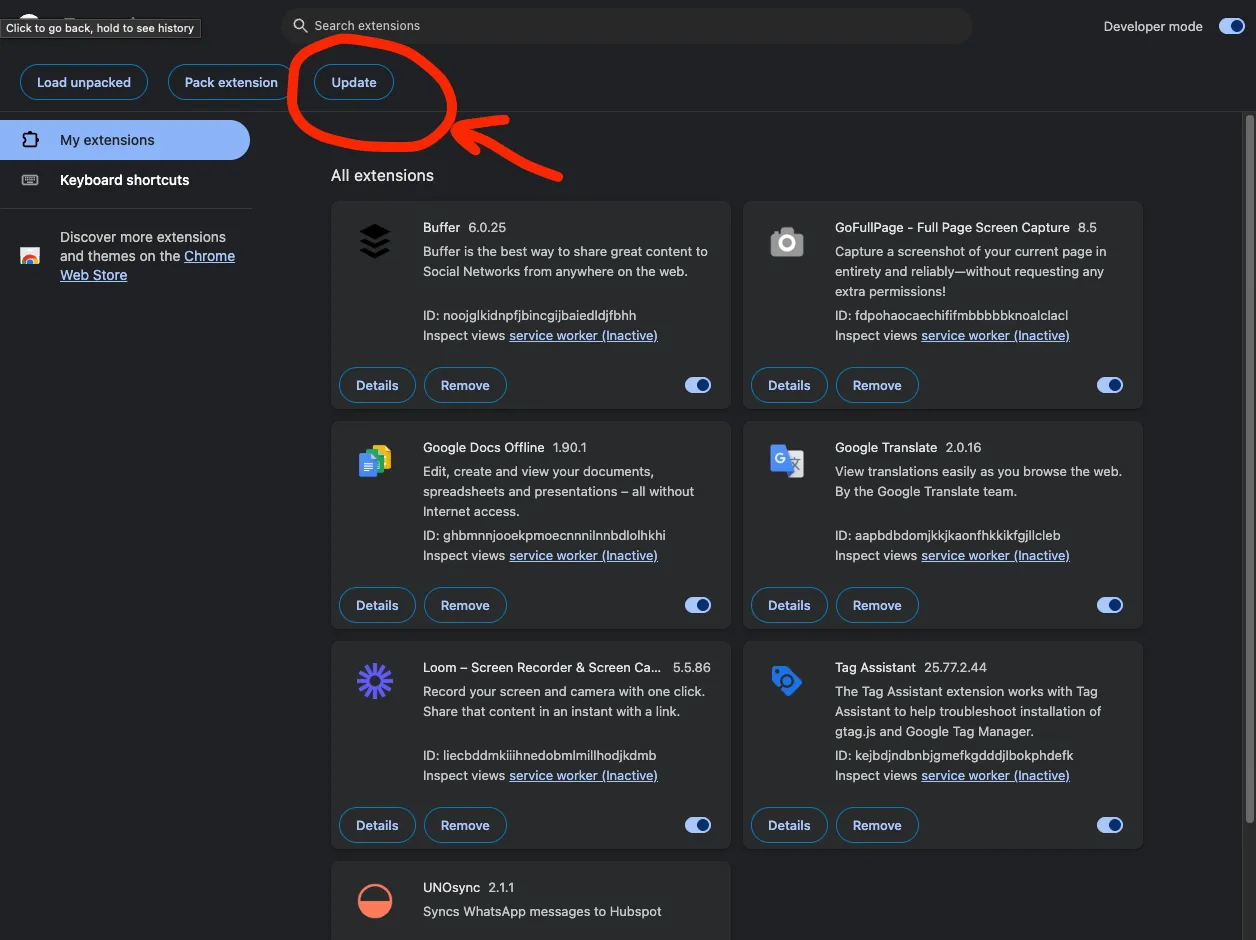The width and height of the screenshot is (1256, 940).
Task: Click the Google Translate extension icon
Action: pyautogui.click(x=786, y=460)
